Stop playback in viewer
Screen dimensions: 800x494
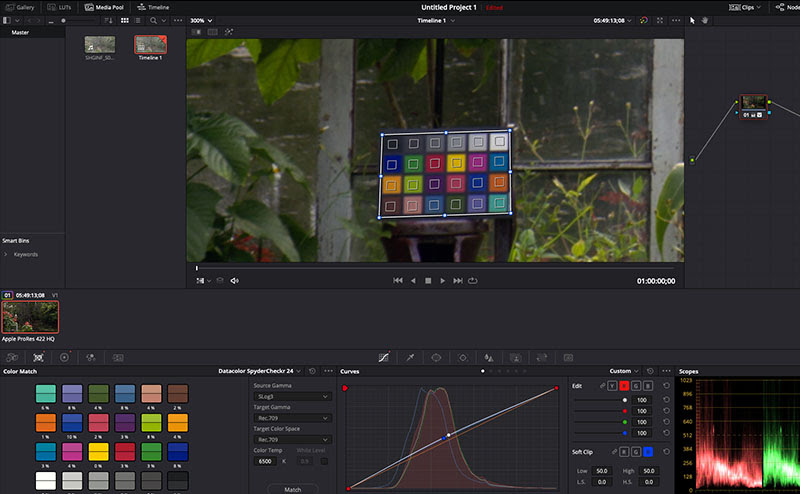[428, 281]
